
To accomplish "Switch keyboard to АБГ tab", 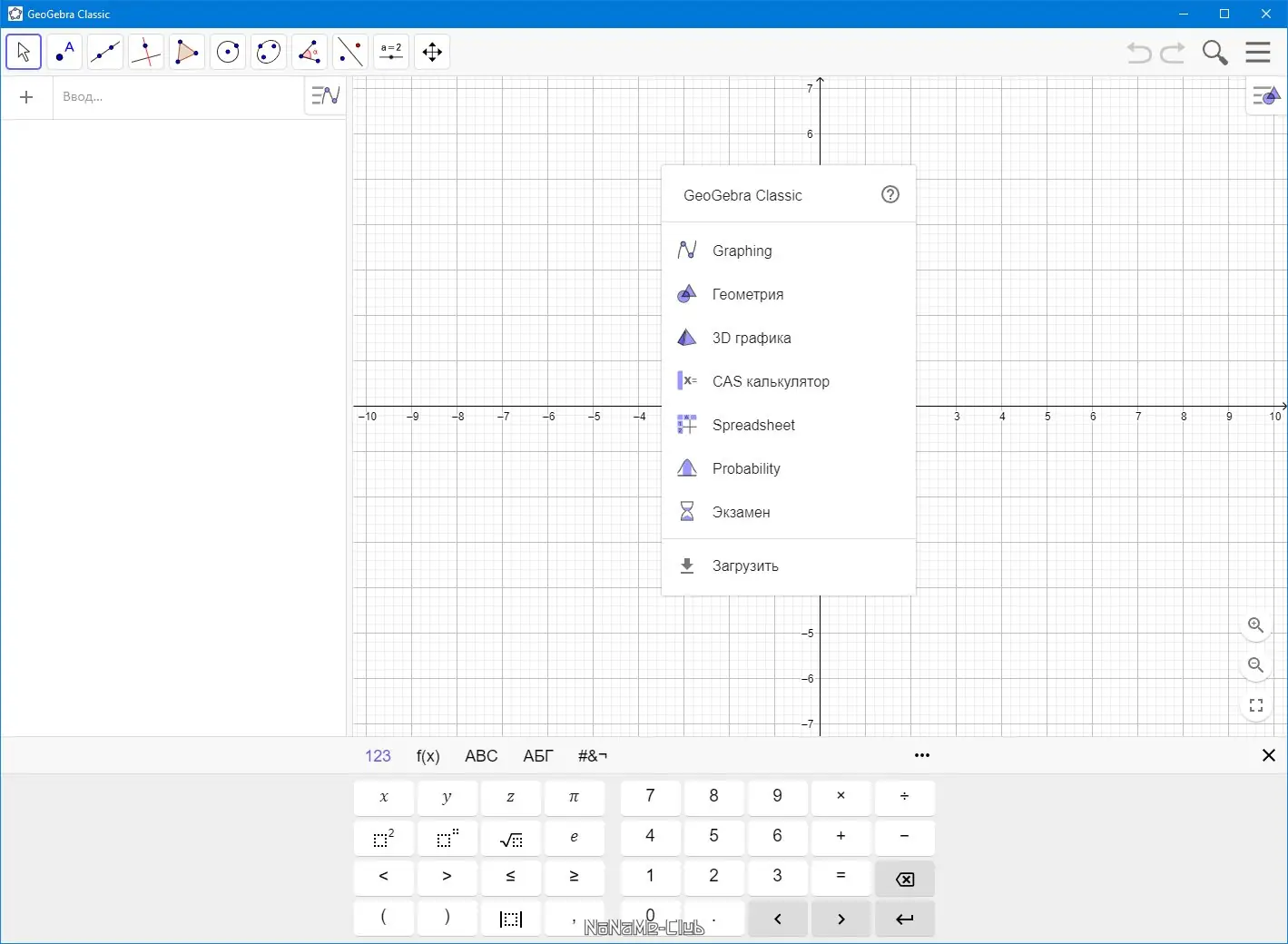I will click(x=538, y=756).
